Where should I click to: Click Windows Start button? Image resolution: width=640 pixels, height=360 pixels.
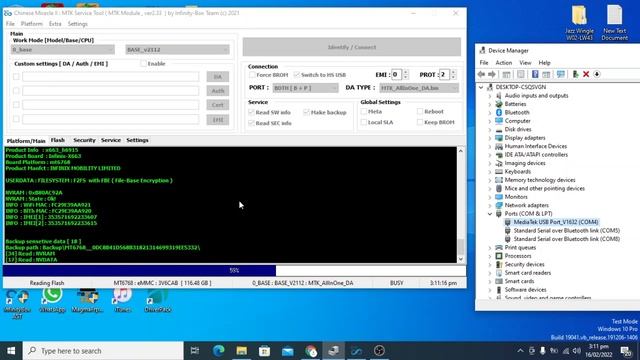[x=11, y=351]
